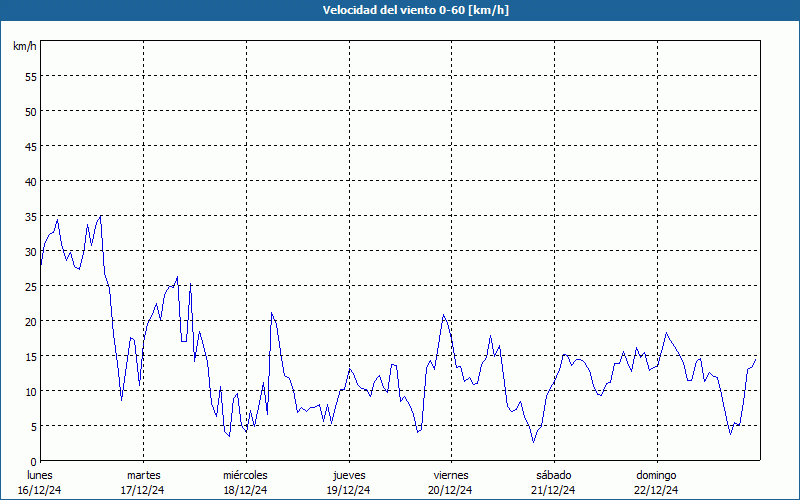The height and width of the screenshot is (500, 800).
Task: Select the 55 value on the y-axis
Action: pos(31,77)
